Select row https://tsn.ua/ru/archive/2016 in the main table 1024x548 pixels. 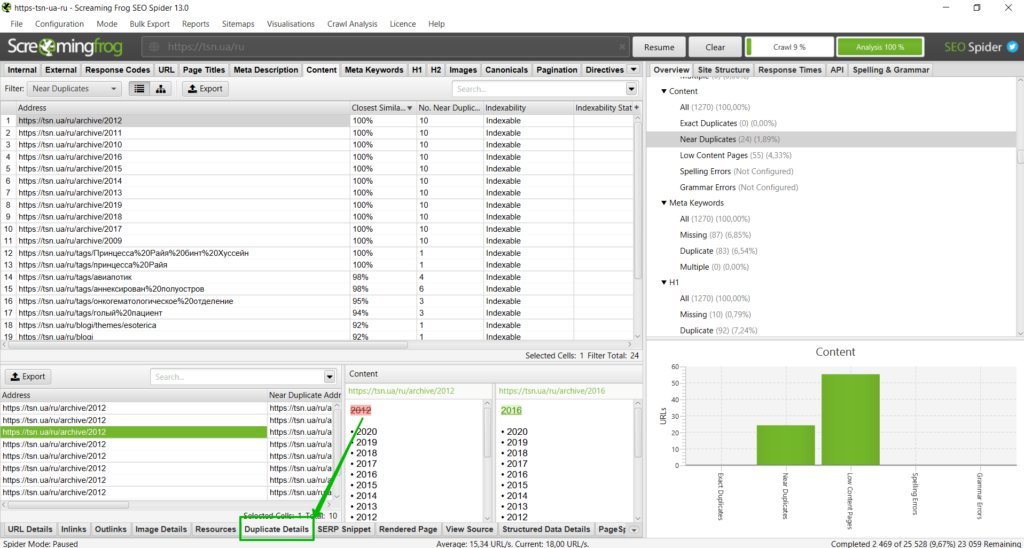(317, 157)
